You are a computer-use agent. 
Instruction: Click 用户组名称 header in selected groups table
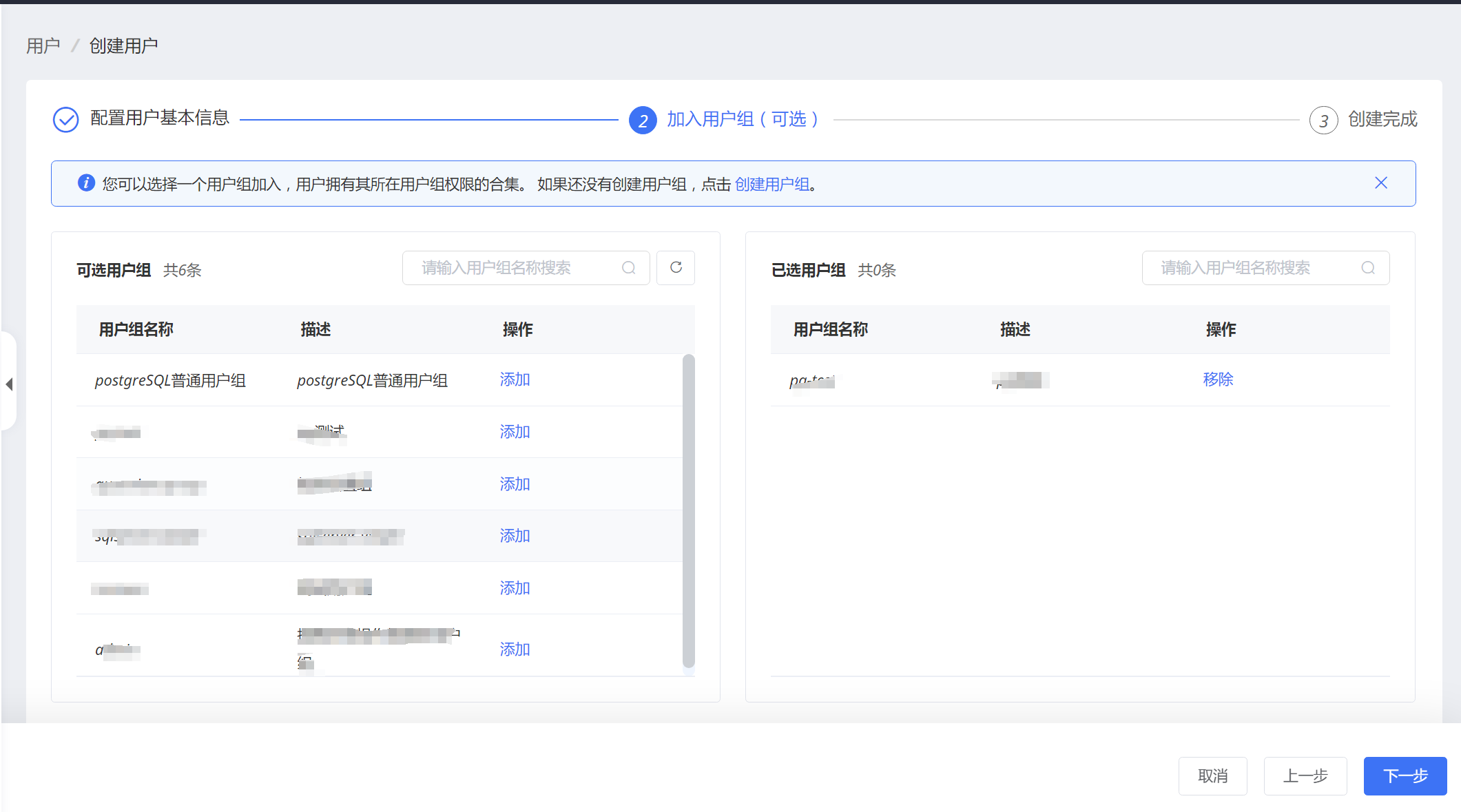831,330
